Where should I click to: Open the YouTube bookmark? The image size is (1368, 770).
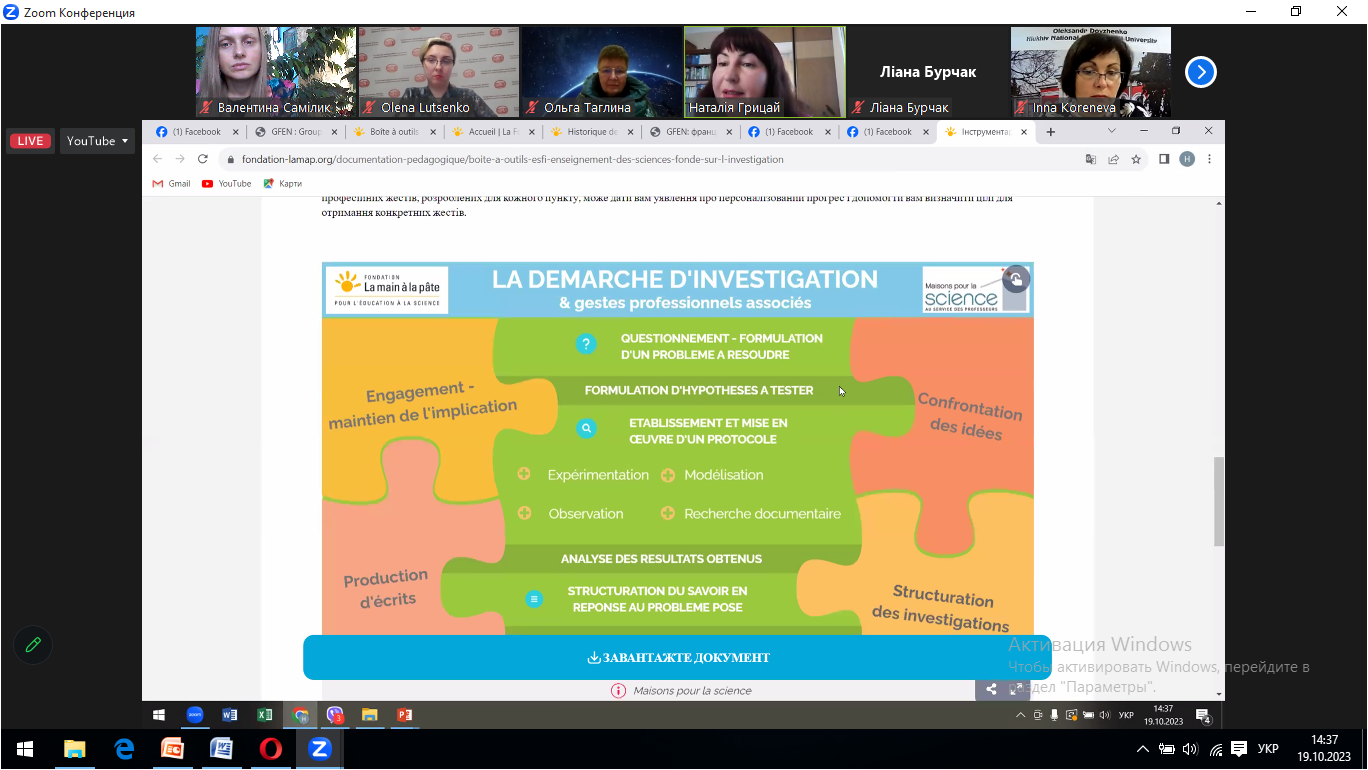click(227, 184)
